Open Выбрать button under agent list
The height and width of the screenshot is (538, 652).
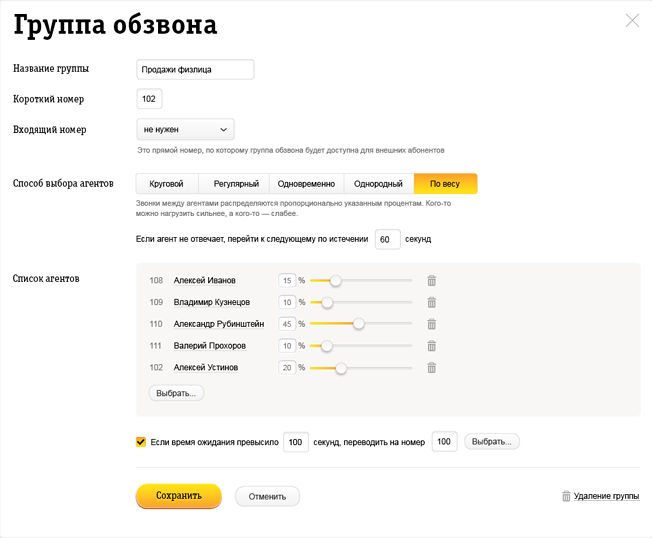(176, 393)
